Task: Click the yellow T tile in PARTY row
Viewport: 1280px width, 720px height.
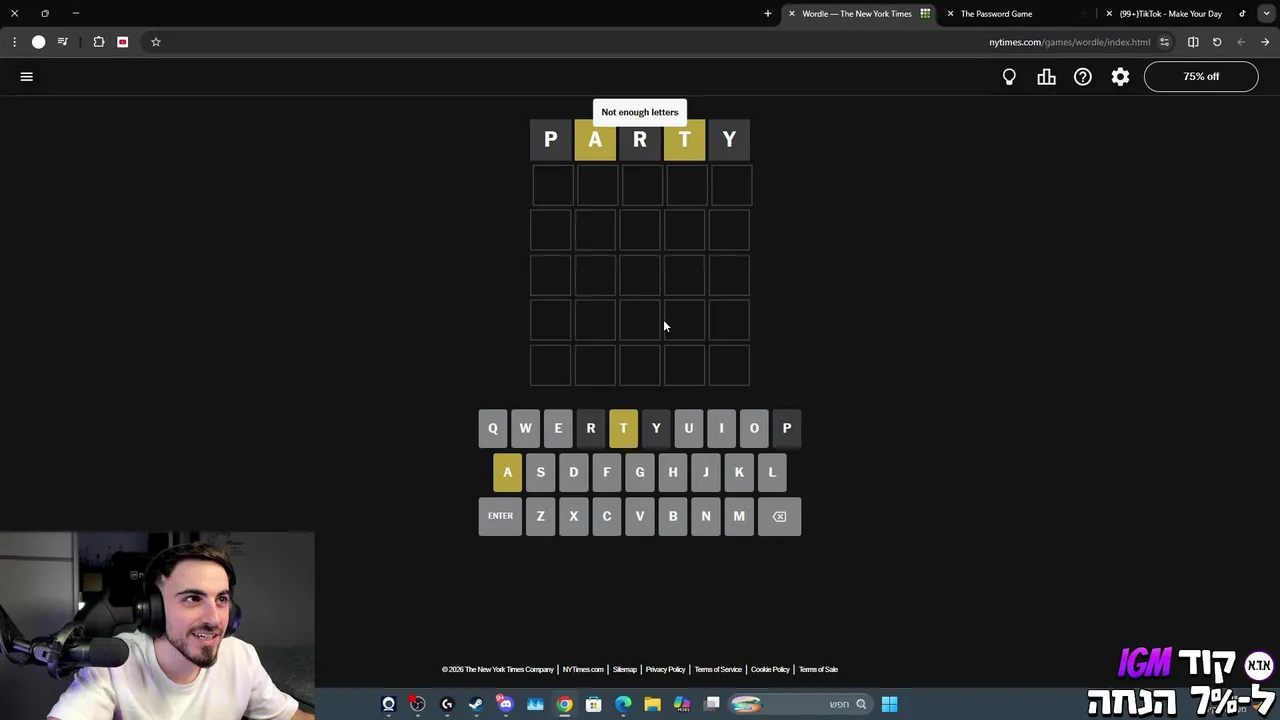Action: coord(684,140)
